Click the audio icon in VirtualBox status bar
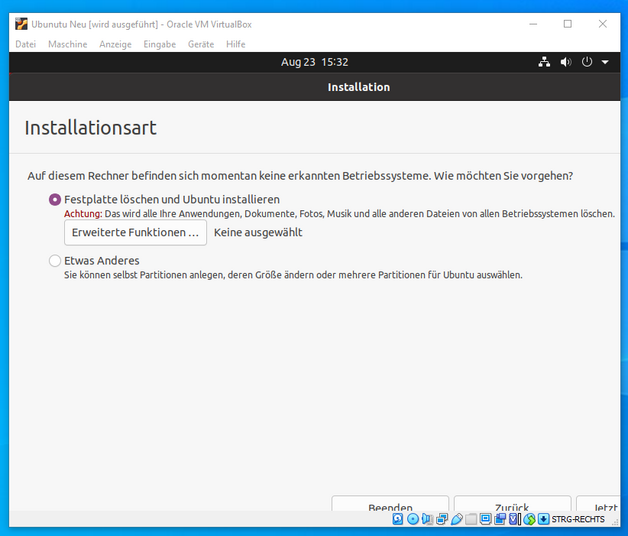628x536 pixels. click(x=428, y=519)
